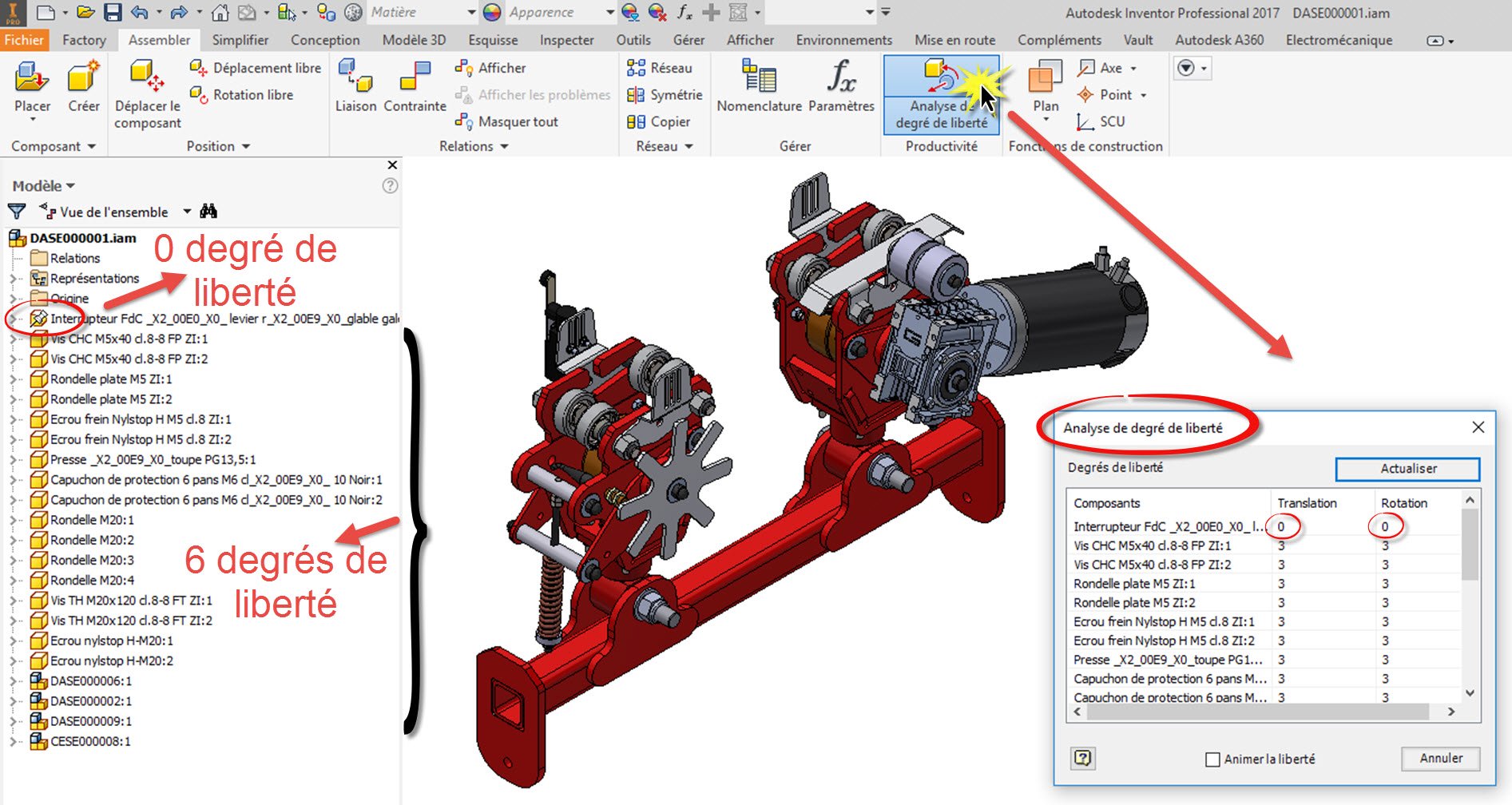Open the Contrainte tool
This screenshot has height=805, width=1512.
pos(414,88)
